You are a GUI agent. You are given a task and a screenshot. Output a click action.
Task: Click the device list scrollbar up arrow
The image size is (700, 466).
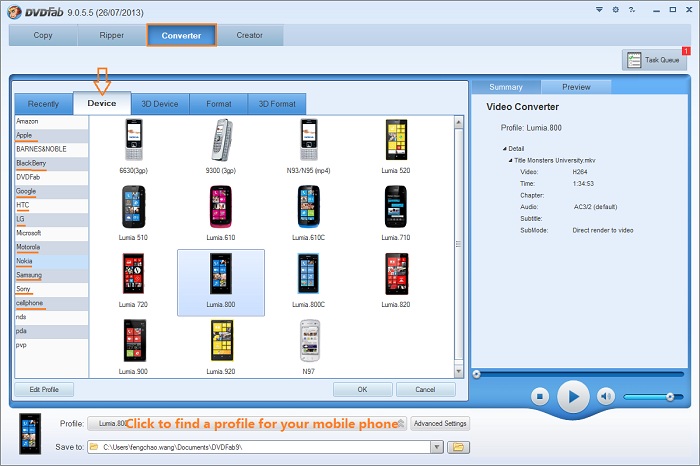458,122
